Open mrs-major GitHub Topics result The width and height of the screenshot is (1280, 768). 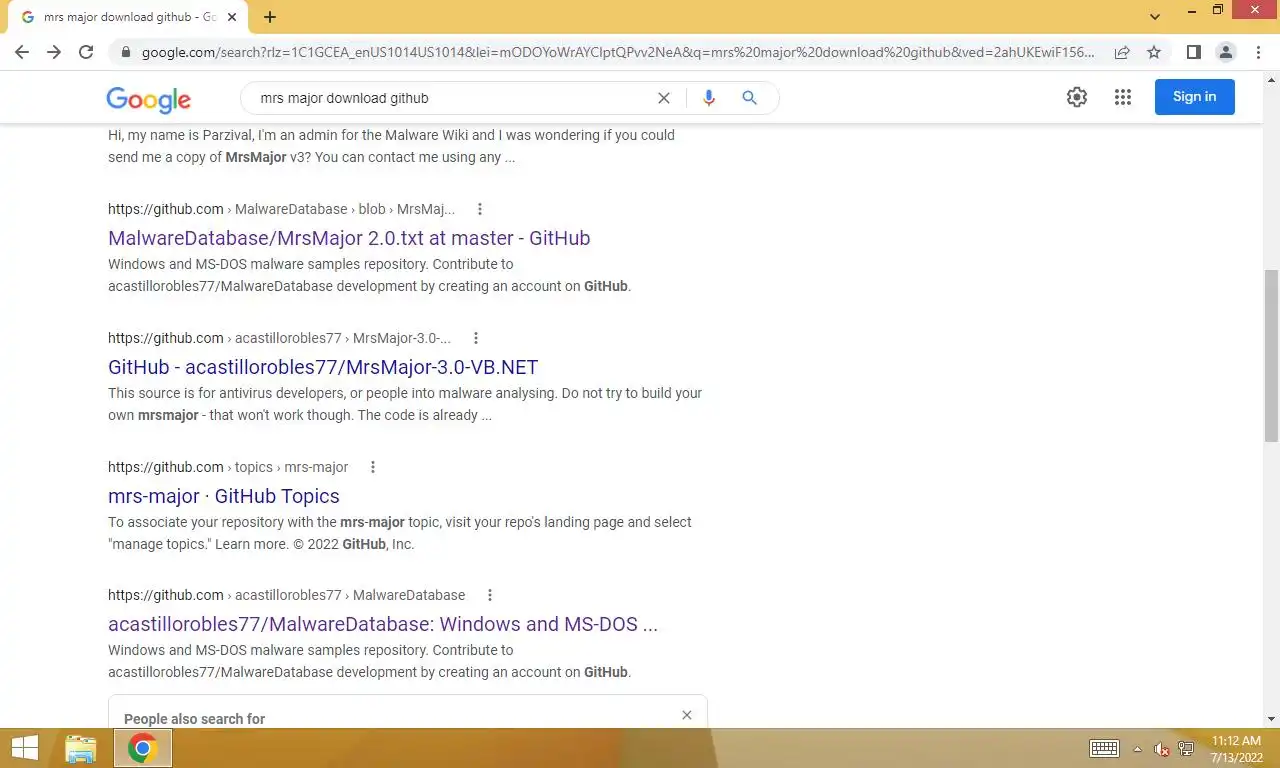pyautogui.click(x=224, y=496)
